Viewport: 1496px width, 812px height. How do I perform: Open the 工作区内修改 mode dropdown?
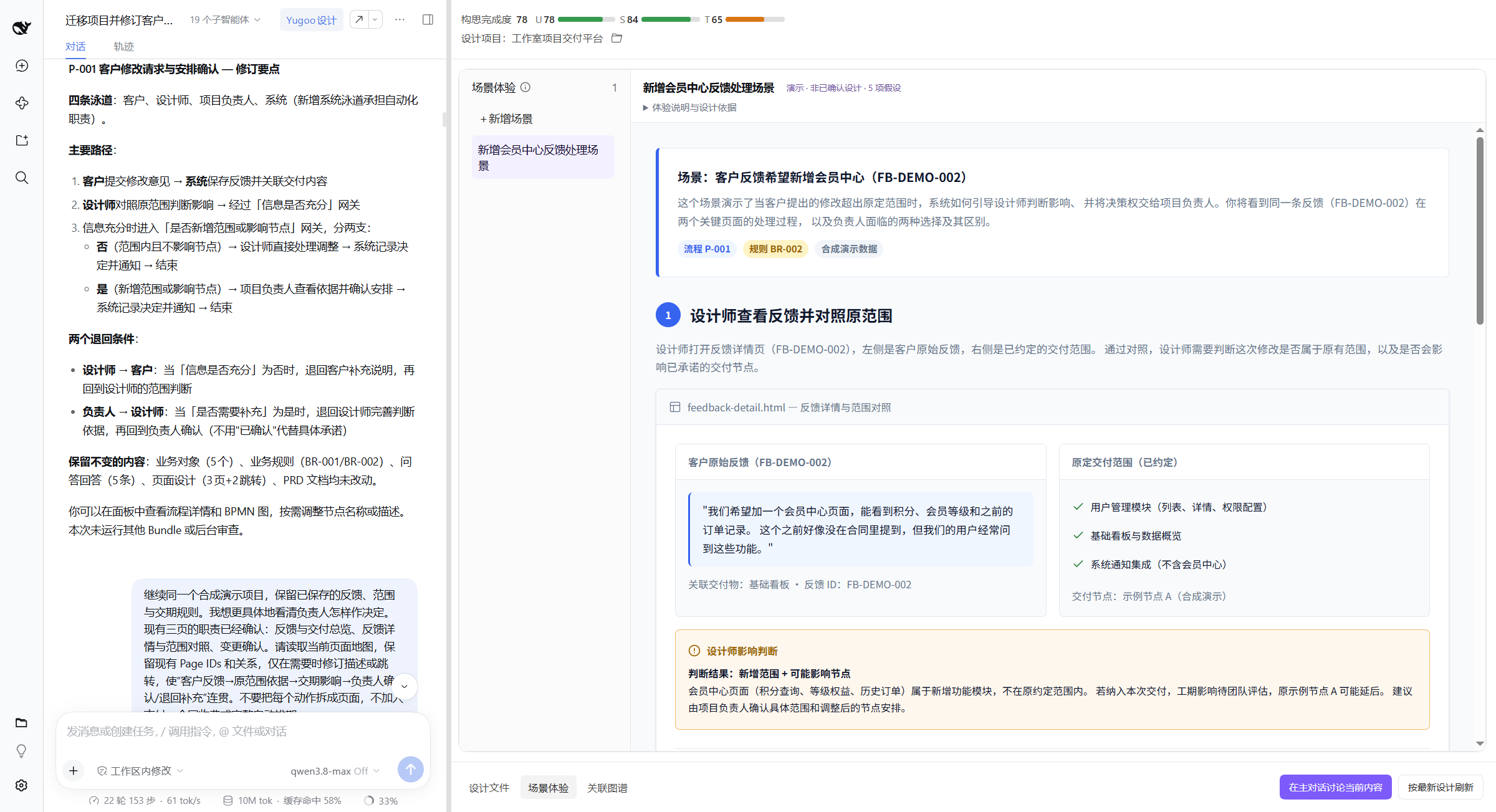pyautogui.click(x=140, y=771)
